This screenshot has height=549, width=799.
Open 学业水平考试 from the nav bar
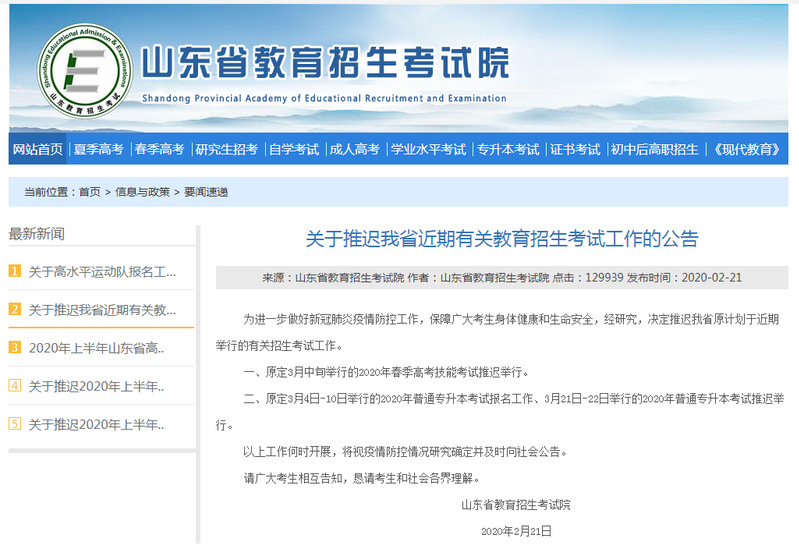[x=428, y=149]
